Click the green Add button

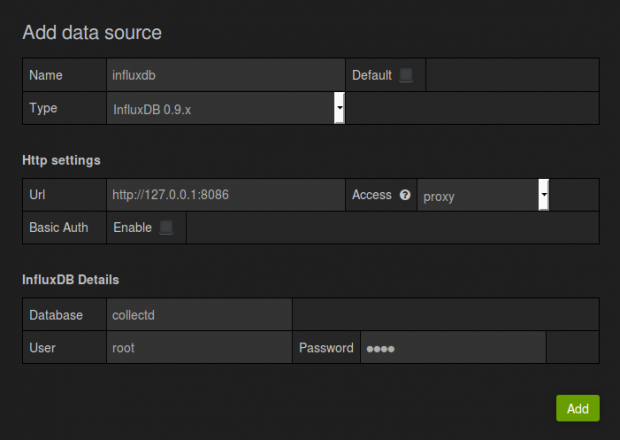[578, 408]
